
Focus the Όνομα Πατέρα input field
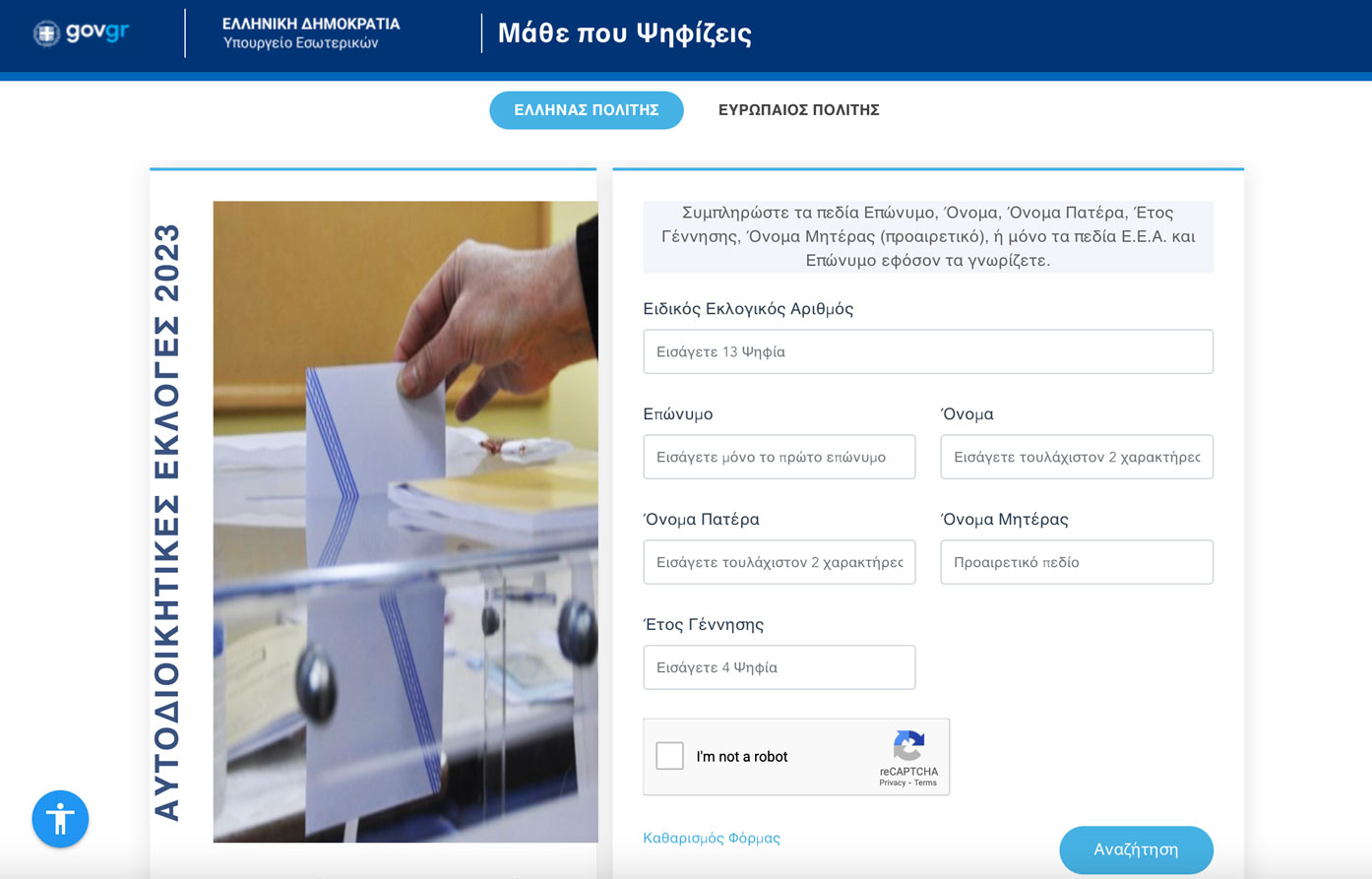click(780, 562)
